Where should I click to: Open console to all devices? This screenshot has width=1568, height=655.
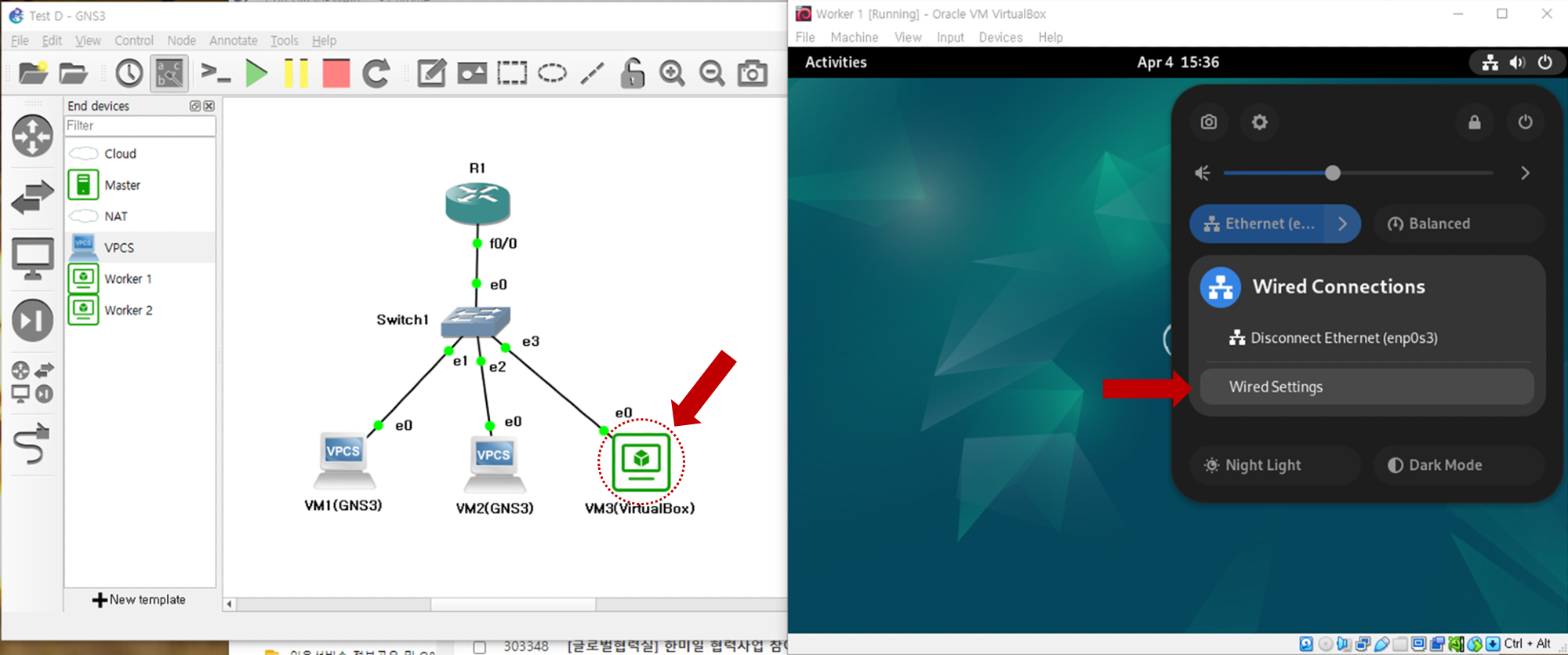point(215,73)
